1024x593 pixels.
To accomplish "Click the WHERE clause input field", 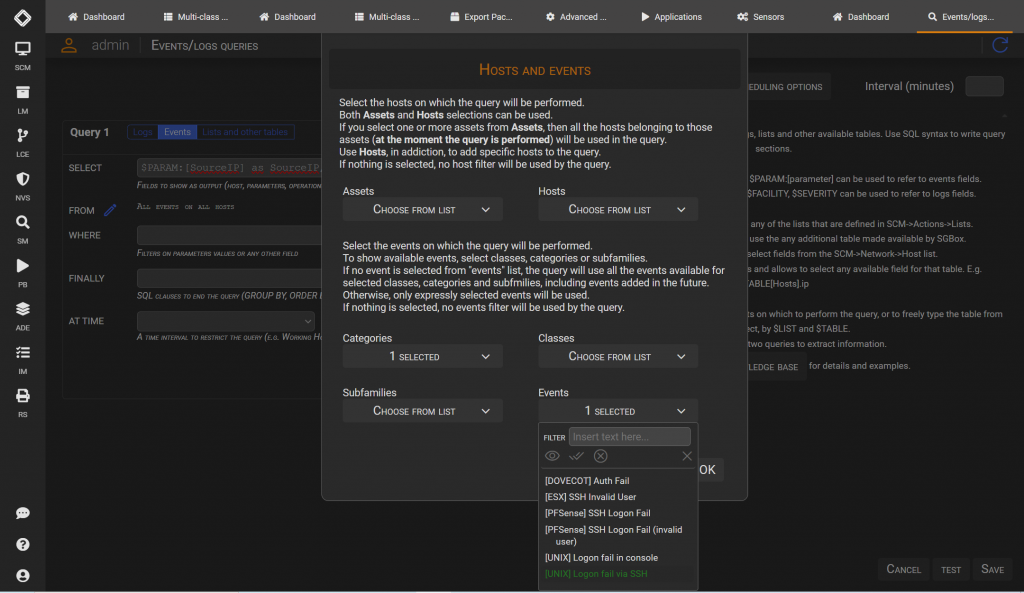I will tap(229, 235).
